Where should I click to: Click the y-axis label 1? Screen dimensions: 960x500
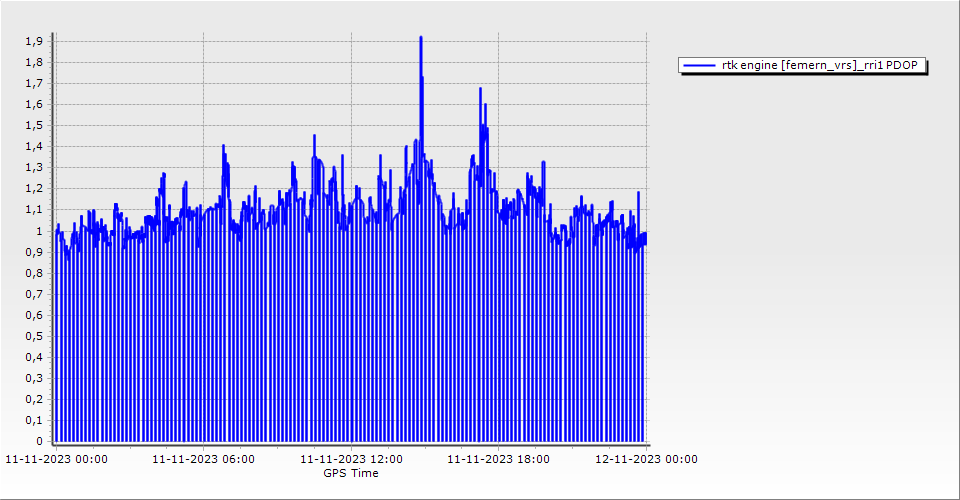pyautogui.click(x=39, y=231)
